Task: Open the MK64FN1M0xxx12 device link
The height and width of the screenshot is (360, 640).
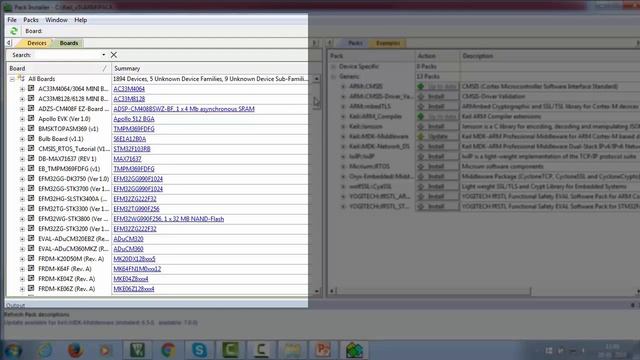Action: (137, 269)
